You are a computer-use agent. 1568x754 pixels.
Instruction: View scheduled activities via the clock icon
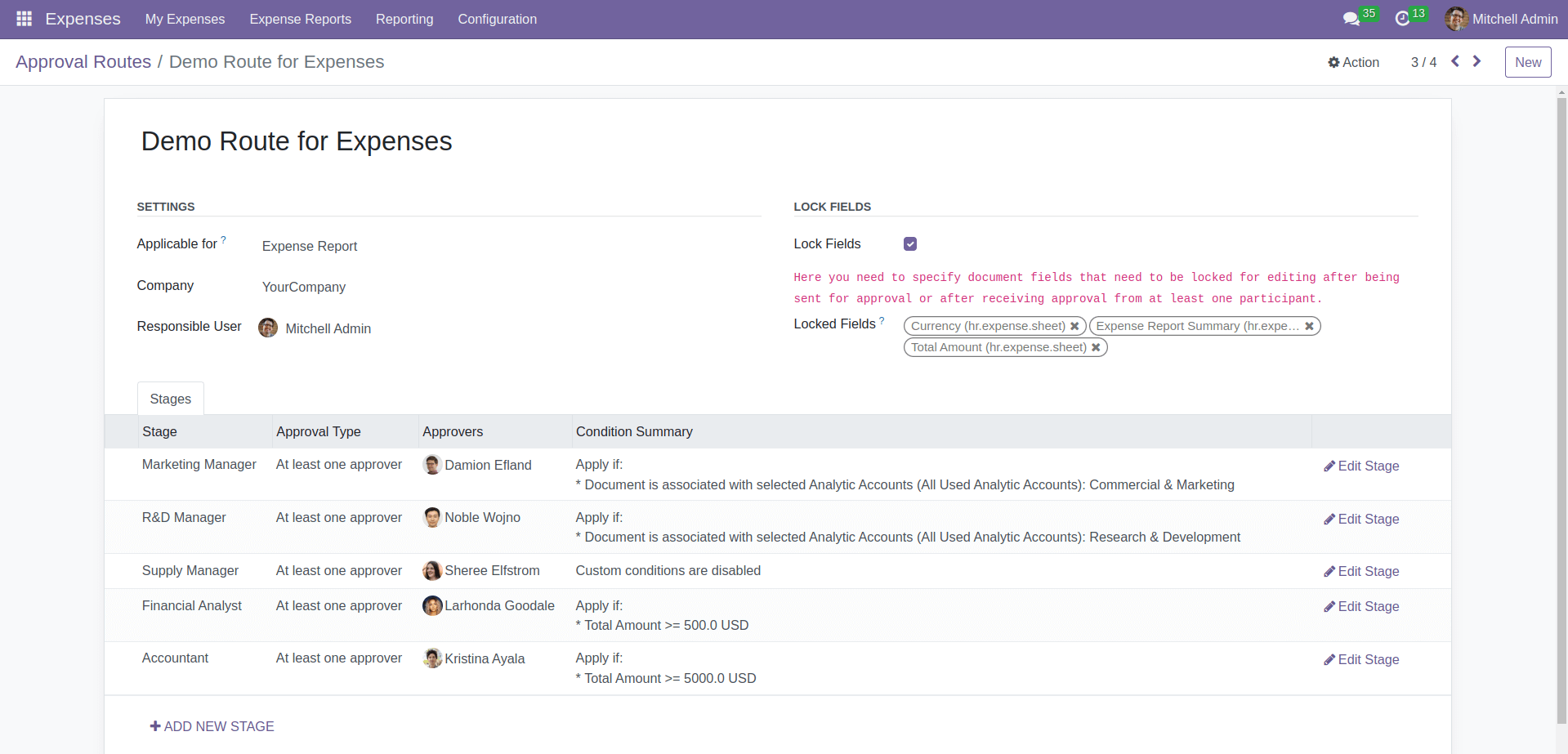pos(1404,18)
